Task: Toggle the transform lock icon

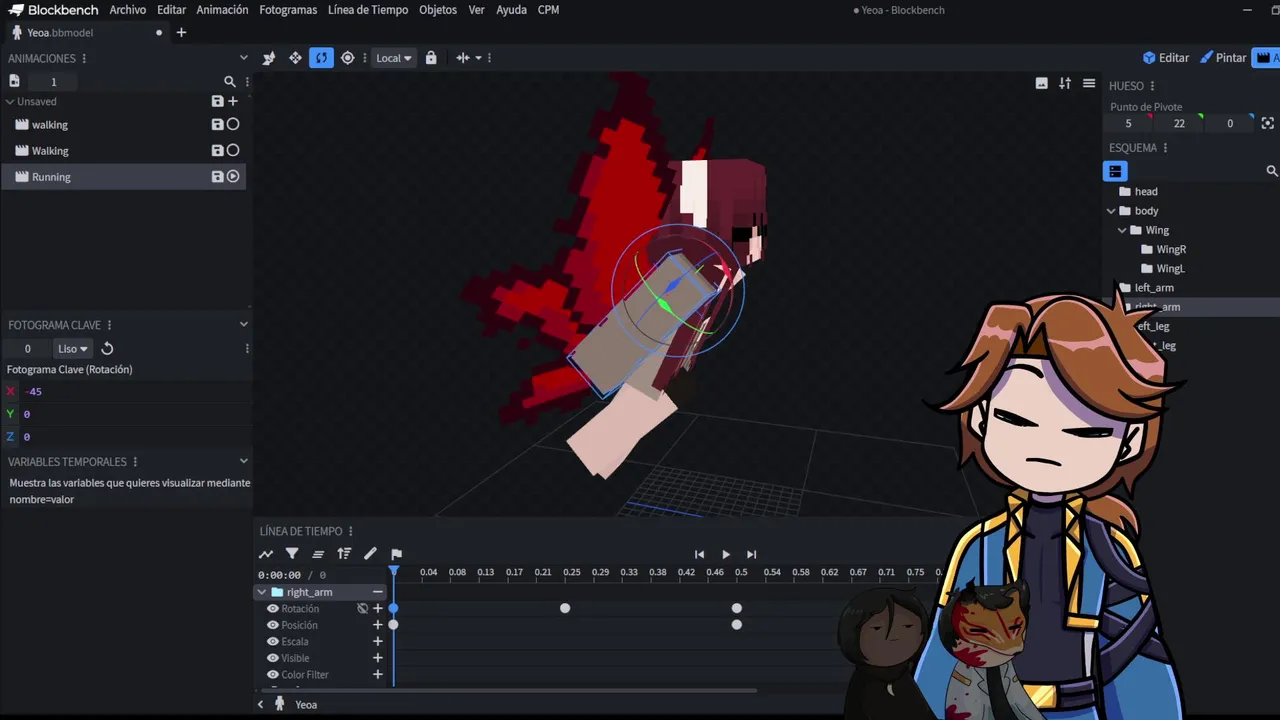Action: point(431,58)
